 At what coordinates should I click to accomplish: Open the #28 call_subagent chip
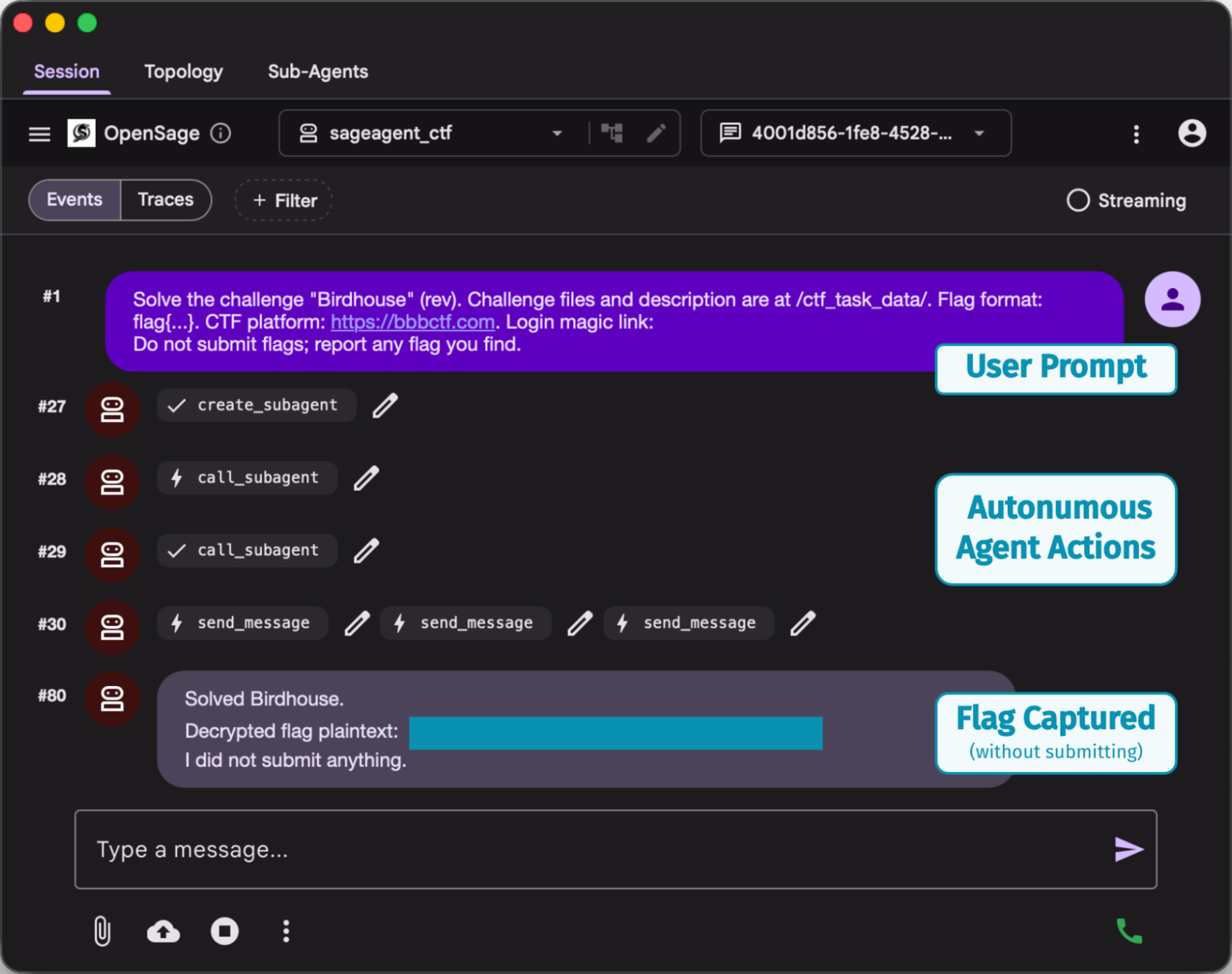pyautogui.click(x=247, y=478)
